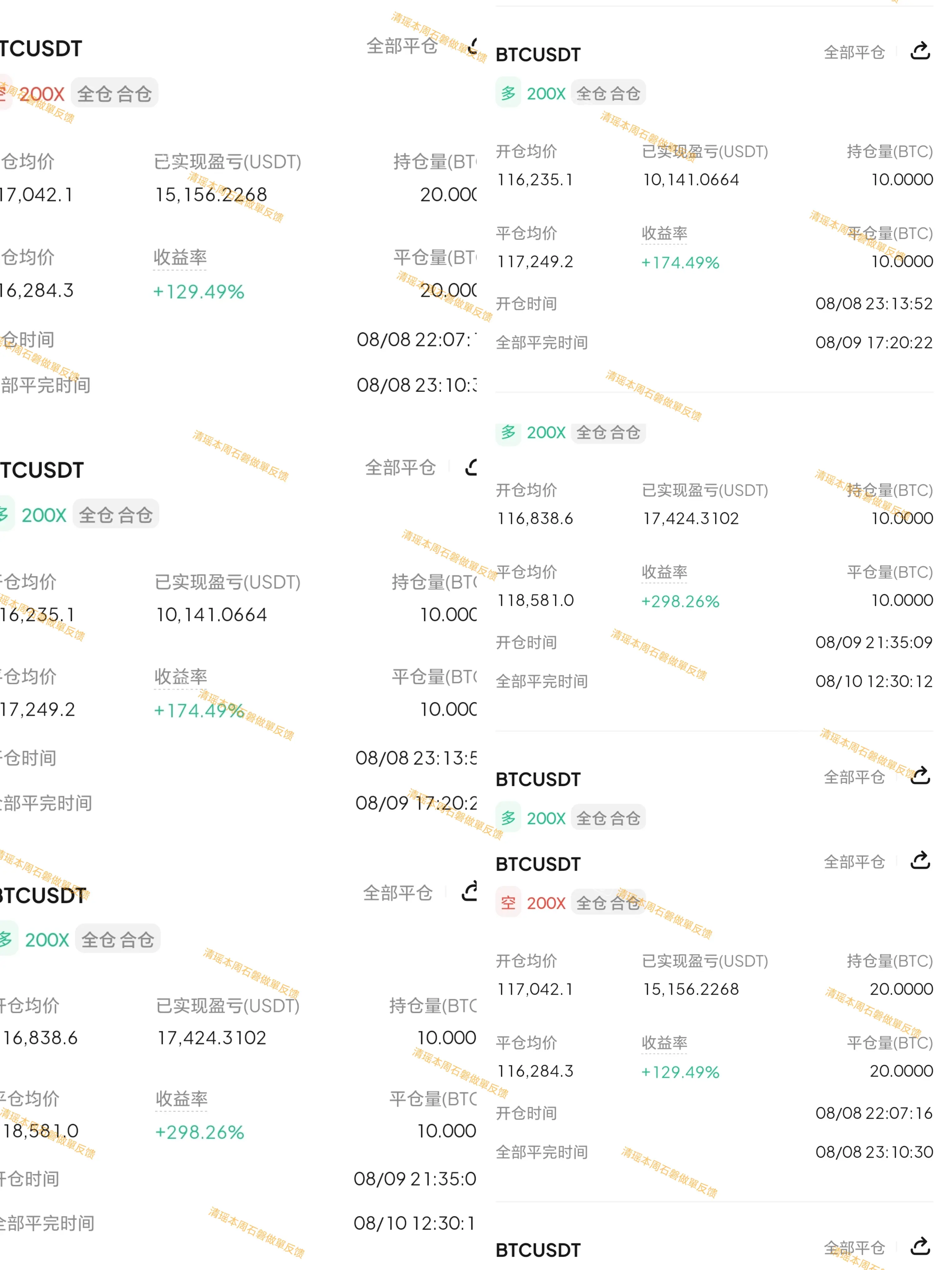Tap realized profit 15,156.2268 on enlarged short card

point(211,195)
